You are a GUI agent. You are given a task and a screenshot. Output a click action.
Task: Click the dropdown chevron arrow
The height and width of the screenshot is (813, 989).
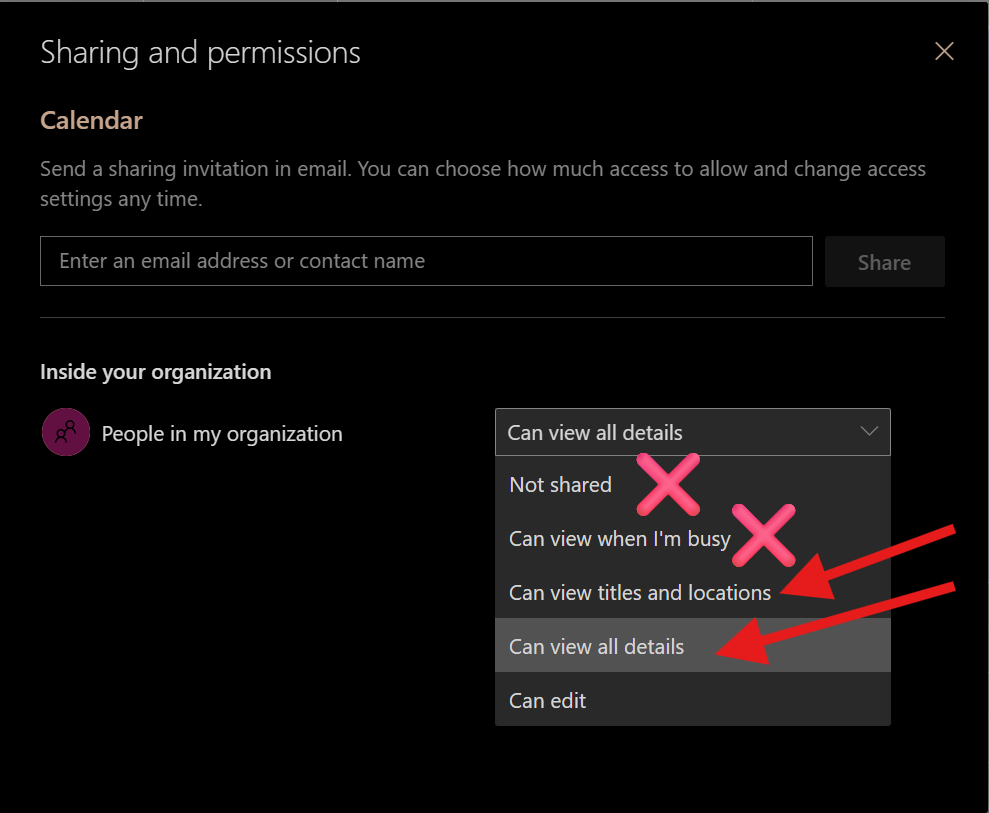(x=869, y=431)
